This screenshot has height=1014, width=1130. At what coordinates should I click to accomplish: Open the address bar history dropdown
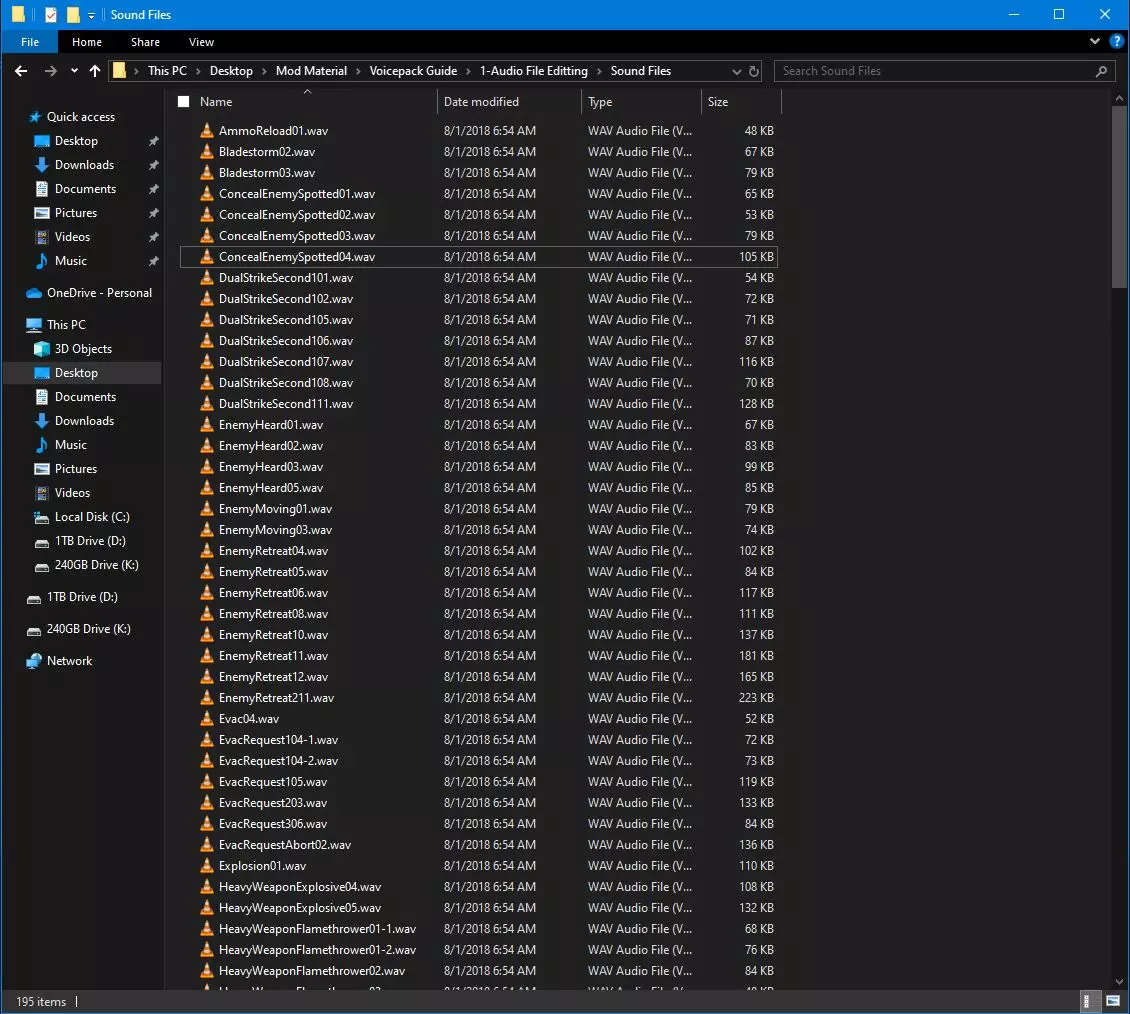click(x=736, y=71)
